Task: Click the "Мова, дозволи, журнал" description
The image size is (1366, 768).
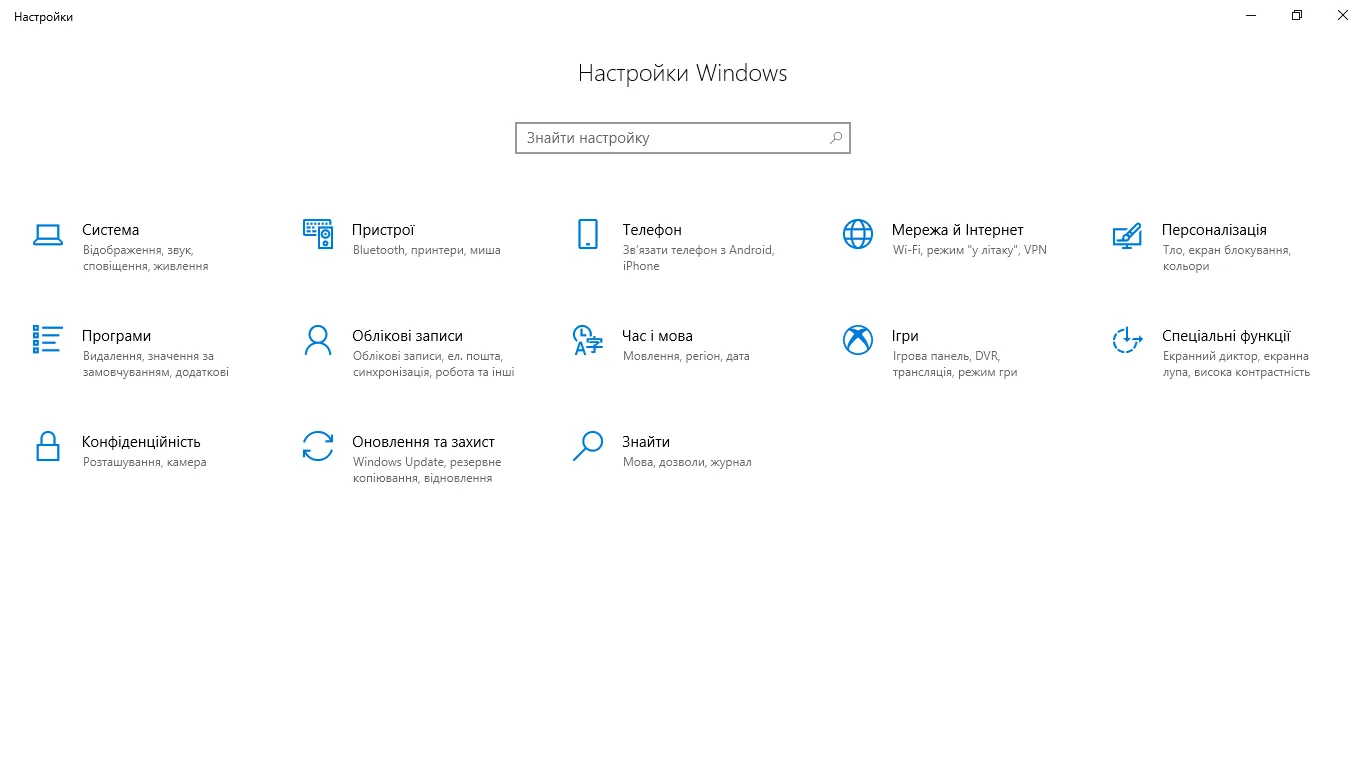Action: (x=687, y=462)
